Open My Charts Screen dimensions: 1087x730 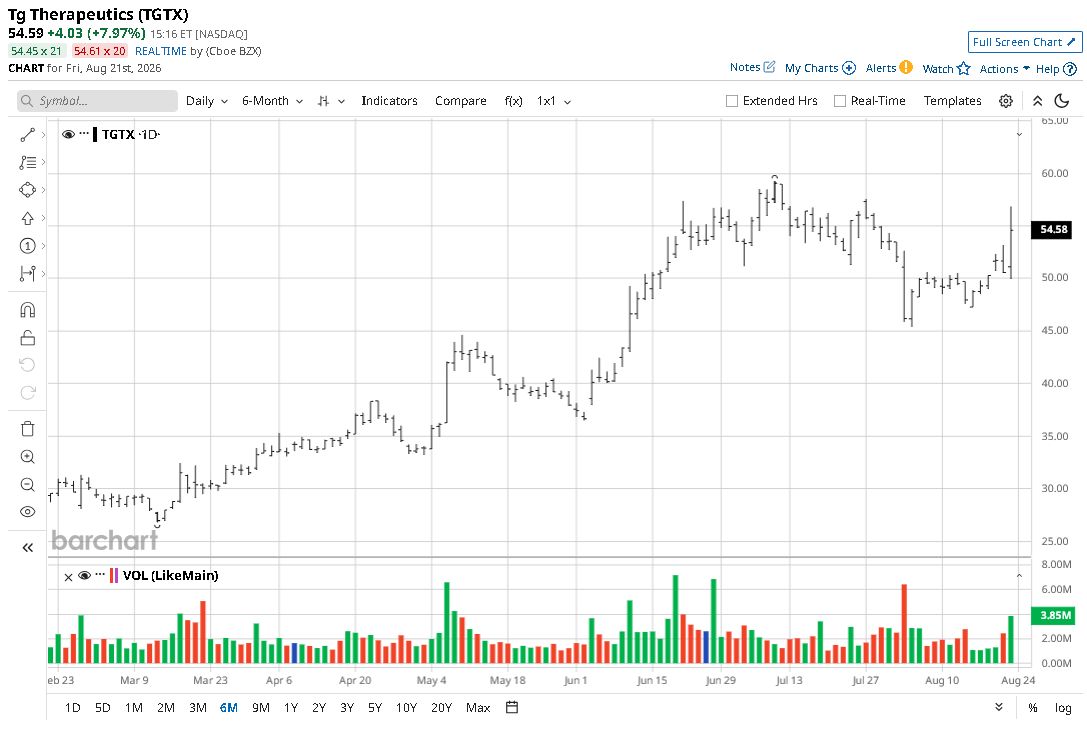tap(820, 68)
